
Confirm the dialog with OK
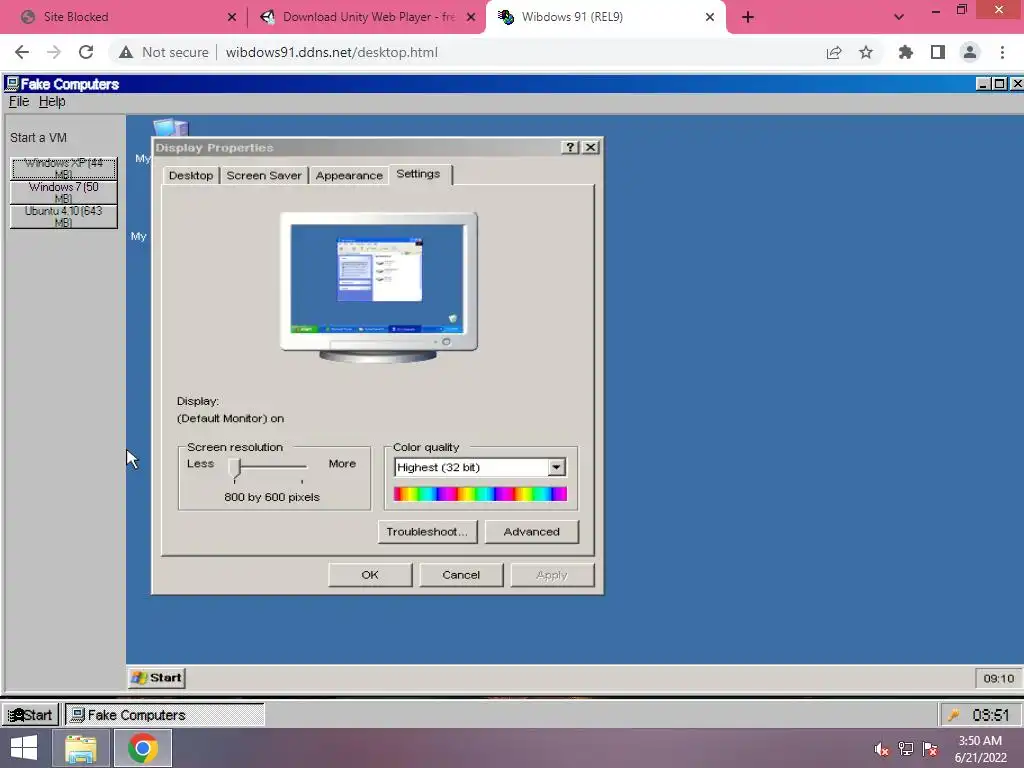coord(370,575)
